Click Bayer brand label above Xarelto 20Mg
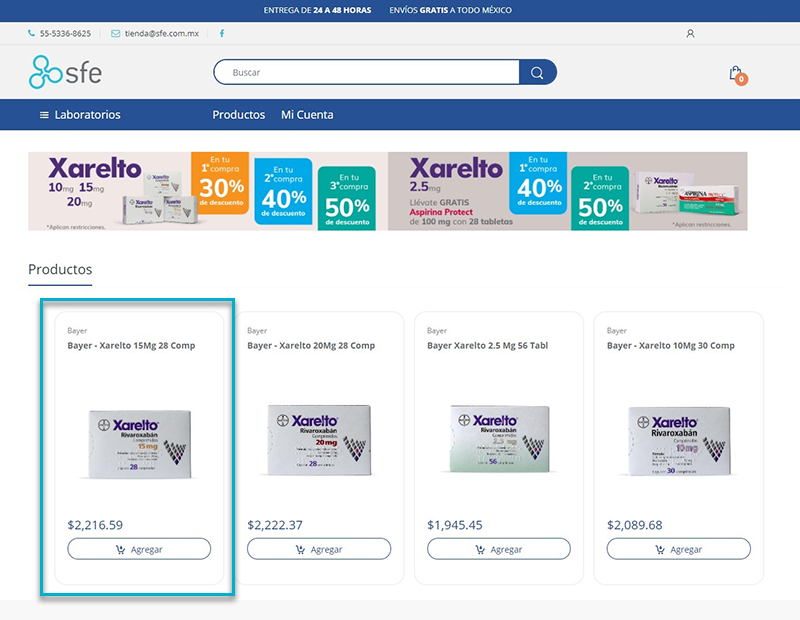 click(x=257, y=331)
